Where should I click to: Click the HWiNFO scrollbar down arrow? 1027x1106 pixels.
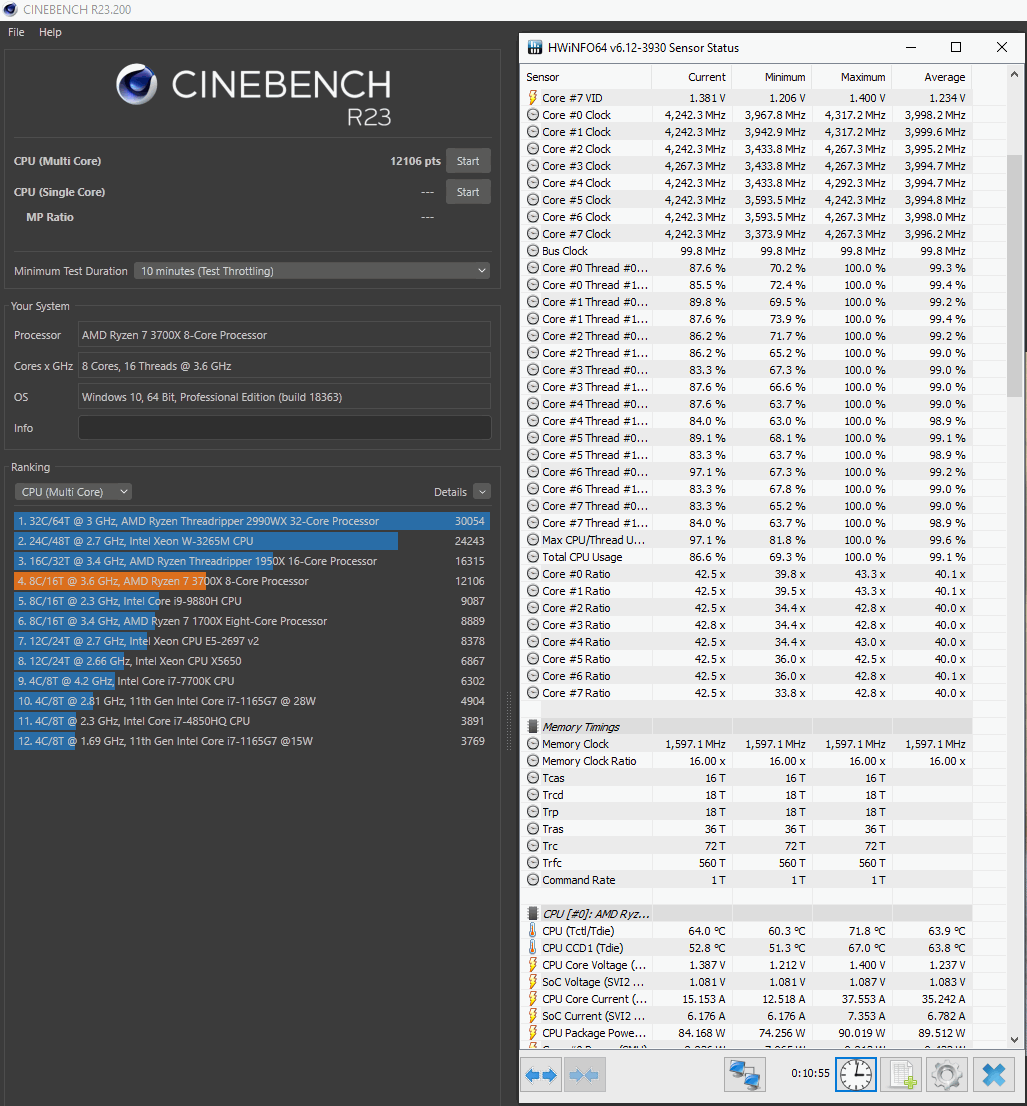coord(1014,1040)
